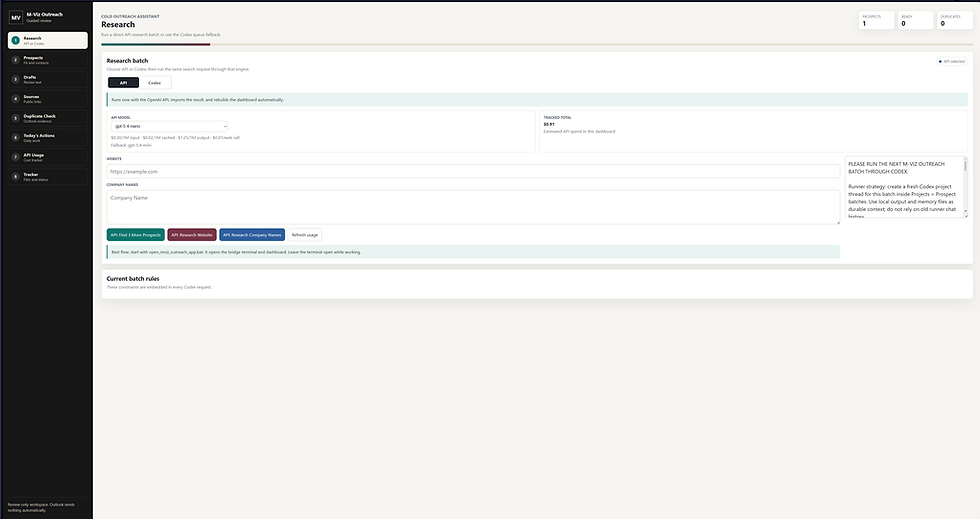Click the 'Fallback: gpt-5.4-mini' text
The width and height of the screenshot is (980, 519).
tap(131, 145)
